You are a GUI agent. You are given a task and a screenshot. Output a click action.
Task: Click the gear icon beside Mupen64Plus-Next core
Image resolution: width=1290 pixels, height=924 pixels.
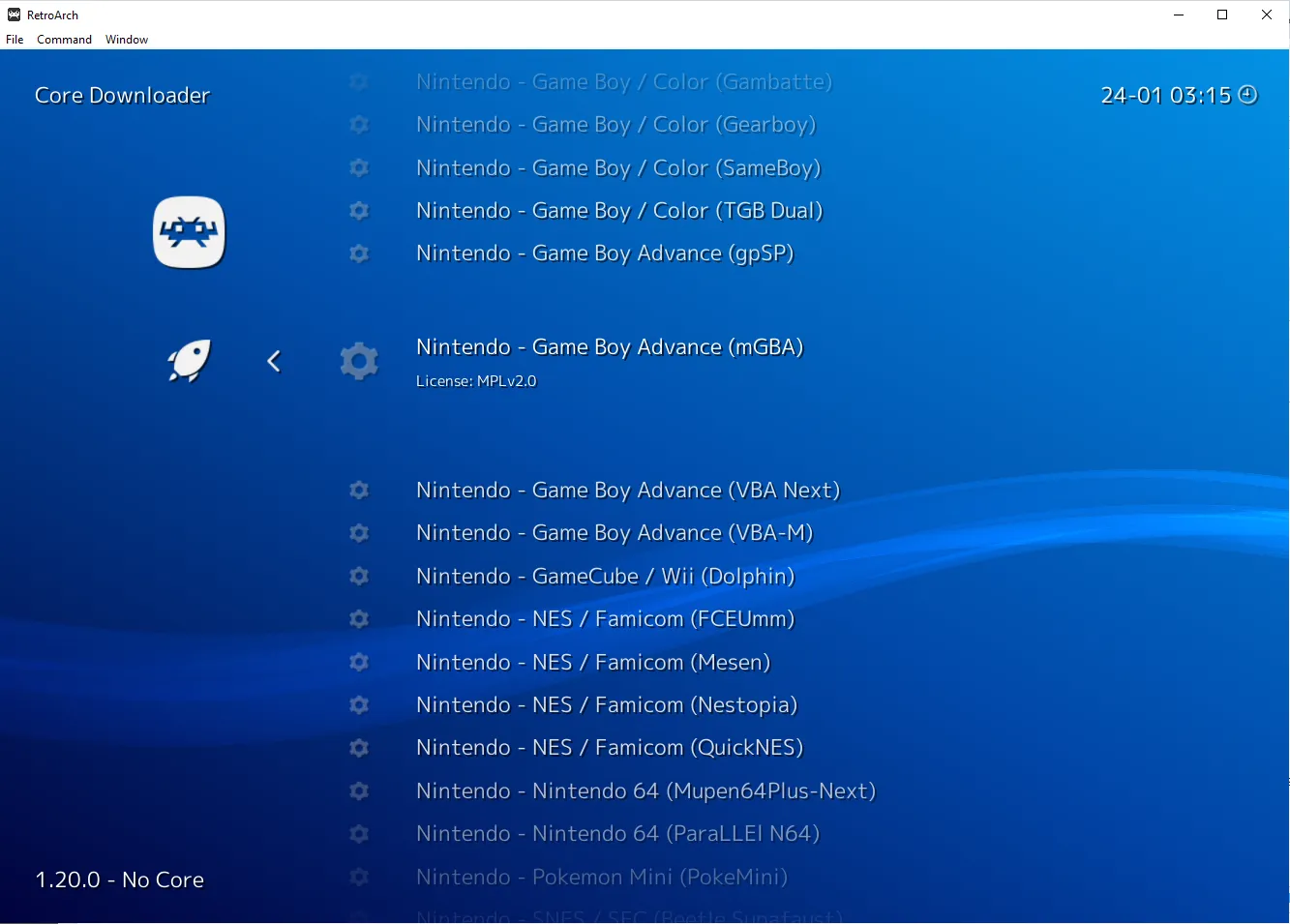[x=359, y=790]
